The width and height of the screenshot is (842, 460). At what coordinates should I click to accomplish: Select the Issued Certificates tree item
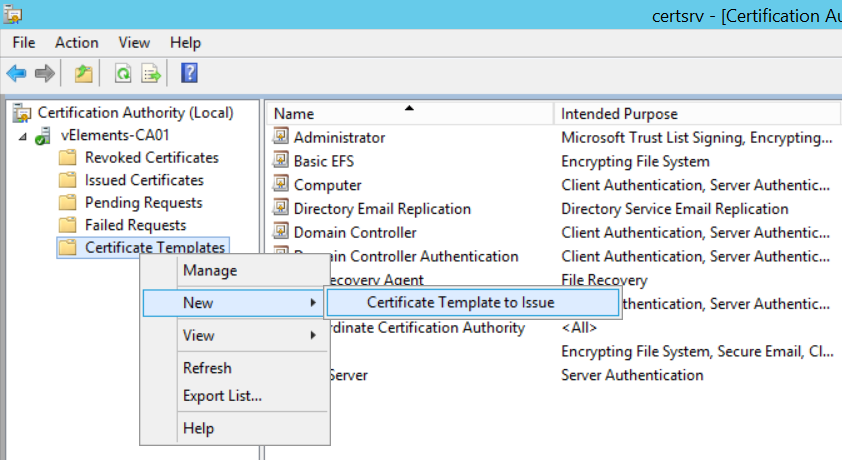[144, 180]
